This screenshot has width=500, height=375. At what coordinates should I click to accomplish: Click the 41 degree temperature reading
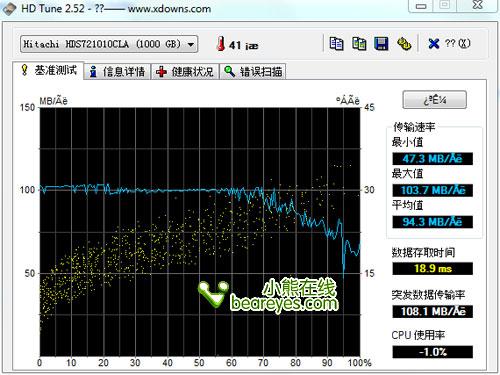click(x=243, y=45)
